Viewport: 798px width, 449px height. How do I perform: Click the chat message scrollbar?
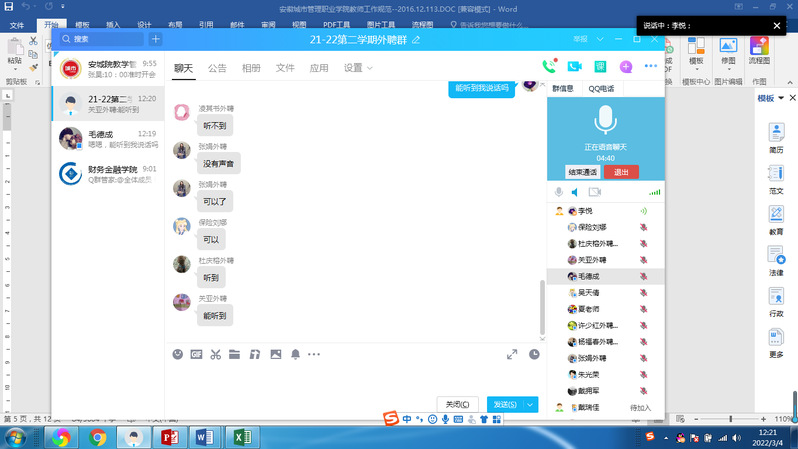542,308
